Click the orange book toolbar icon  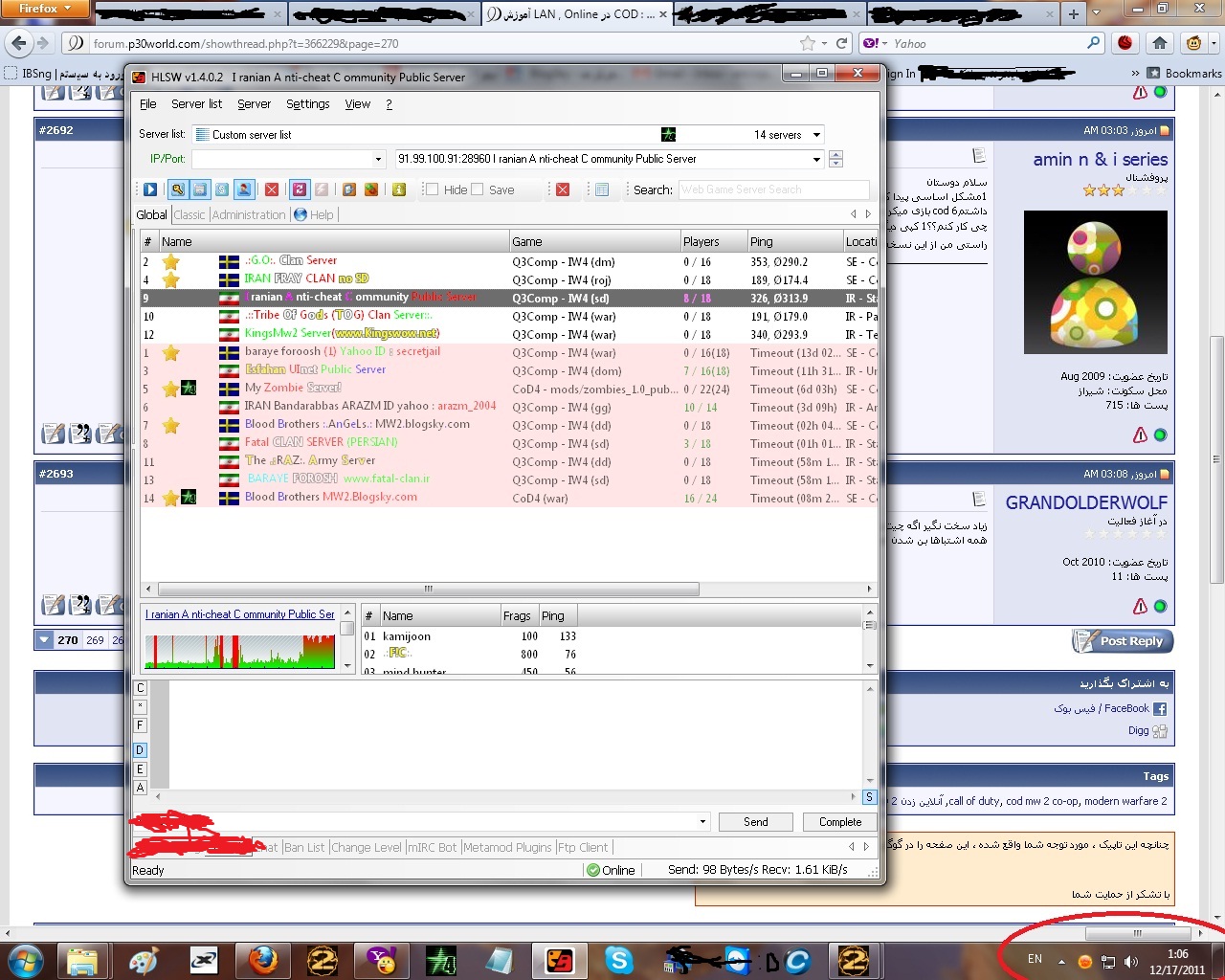349,189
